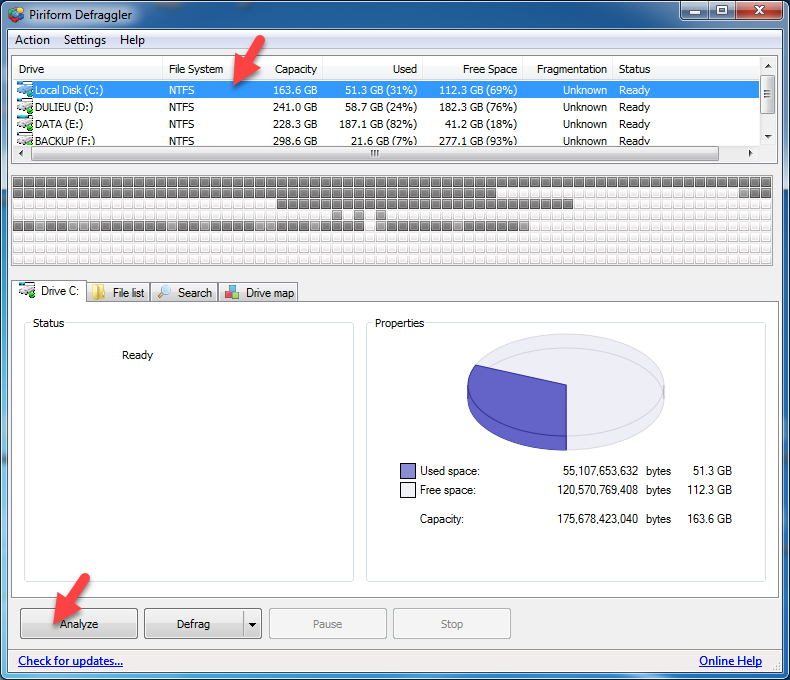Sort drives by Fragmentation column header
790x680 pixels.
click(571, 69)
